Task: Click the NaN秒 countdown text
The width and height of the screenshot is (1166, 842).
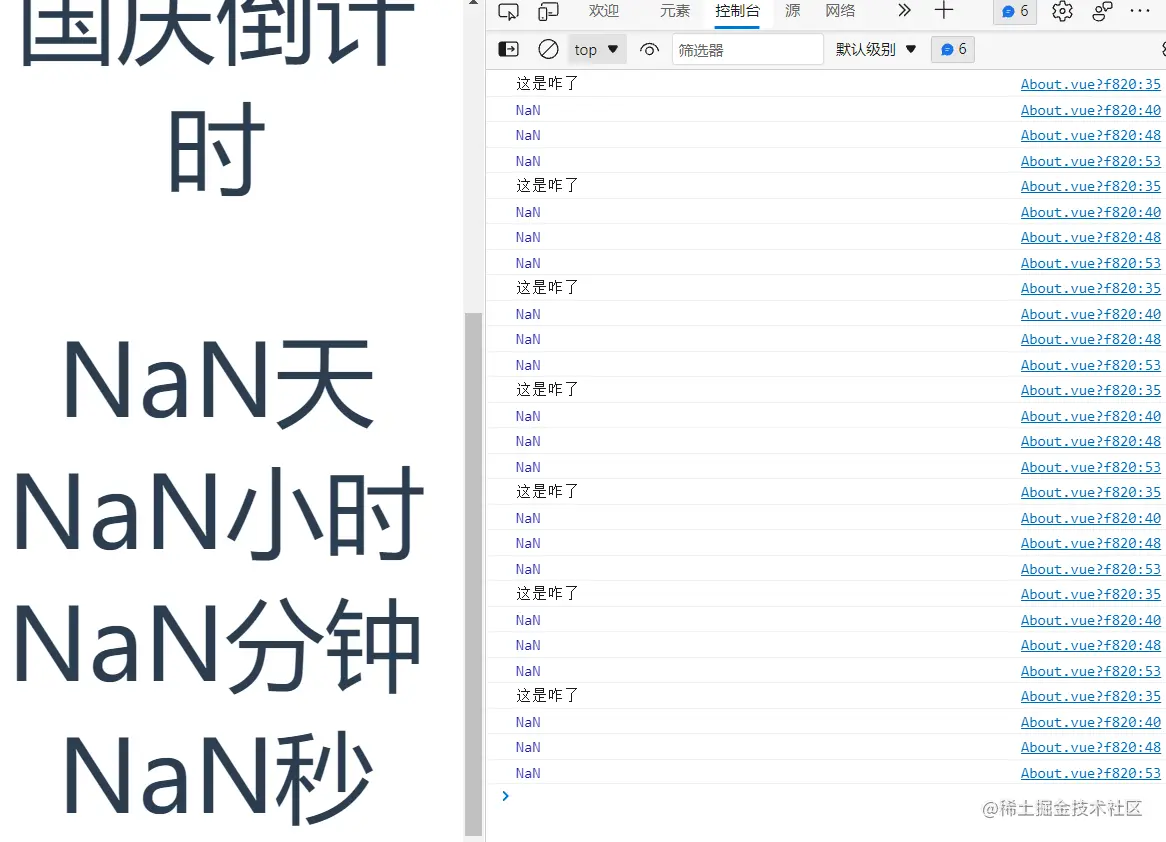Action: (x=218, y=776)
